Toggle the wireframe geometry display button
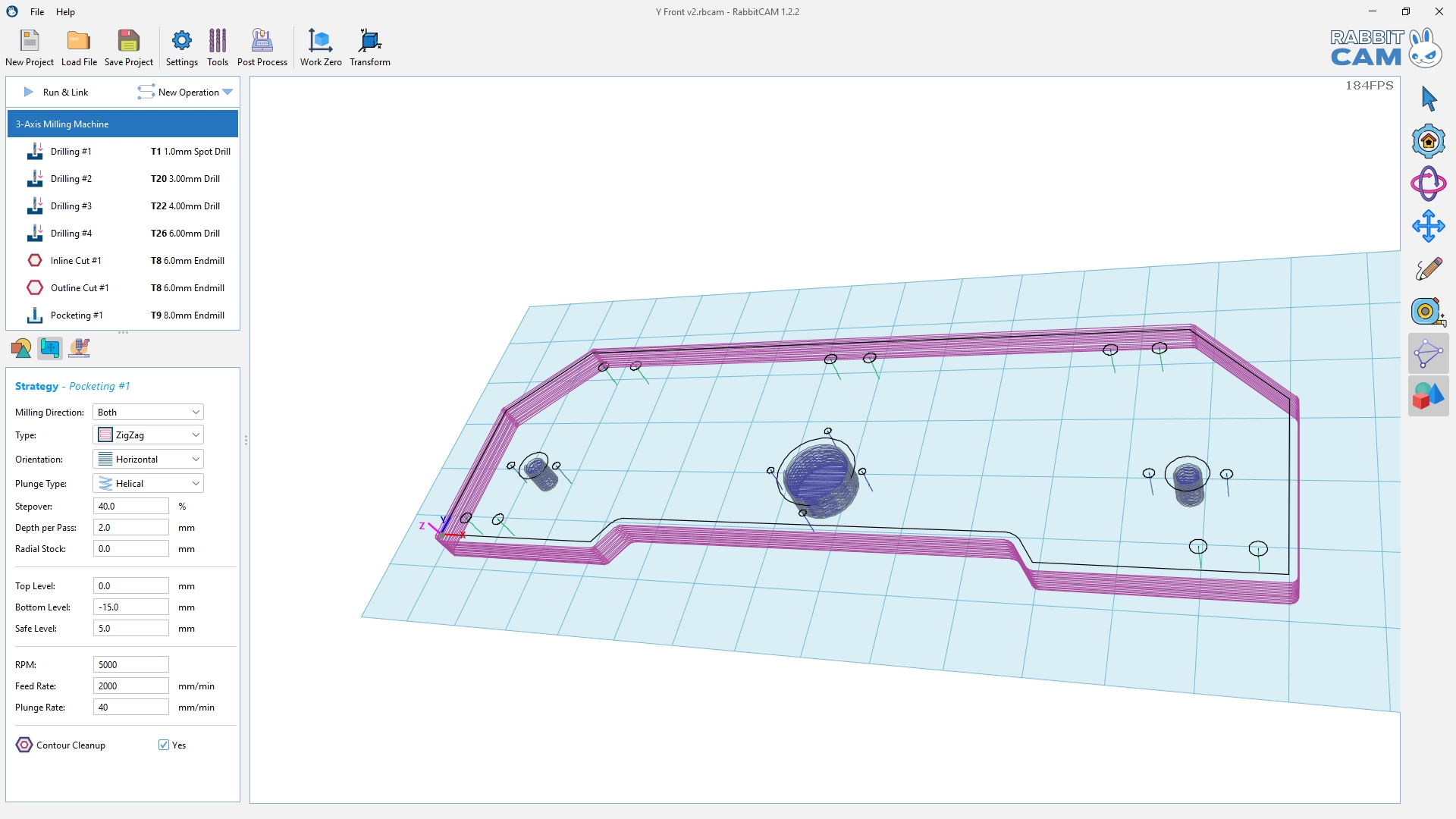 (1428, 353)
